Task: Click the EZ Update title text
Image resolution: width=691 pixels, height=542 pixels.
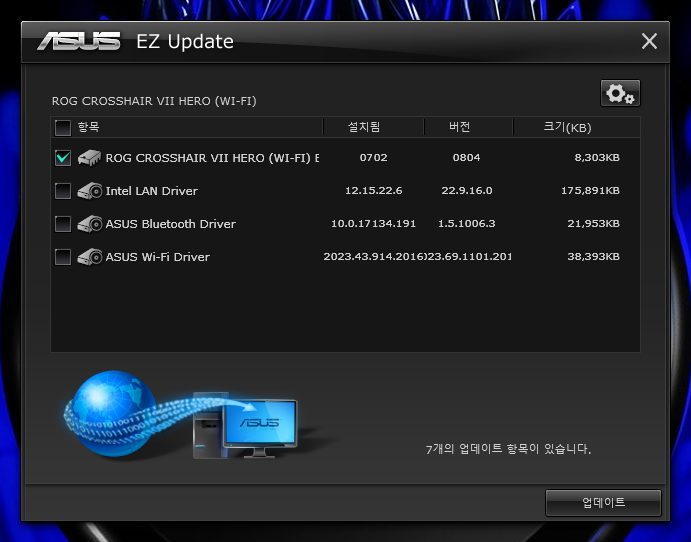Action: click(185, 41)
